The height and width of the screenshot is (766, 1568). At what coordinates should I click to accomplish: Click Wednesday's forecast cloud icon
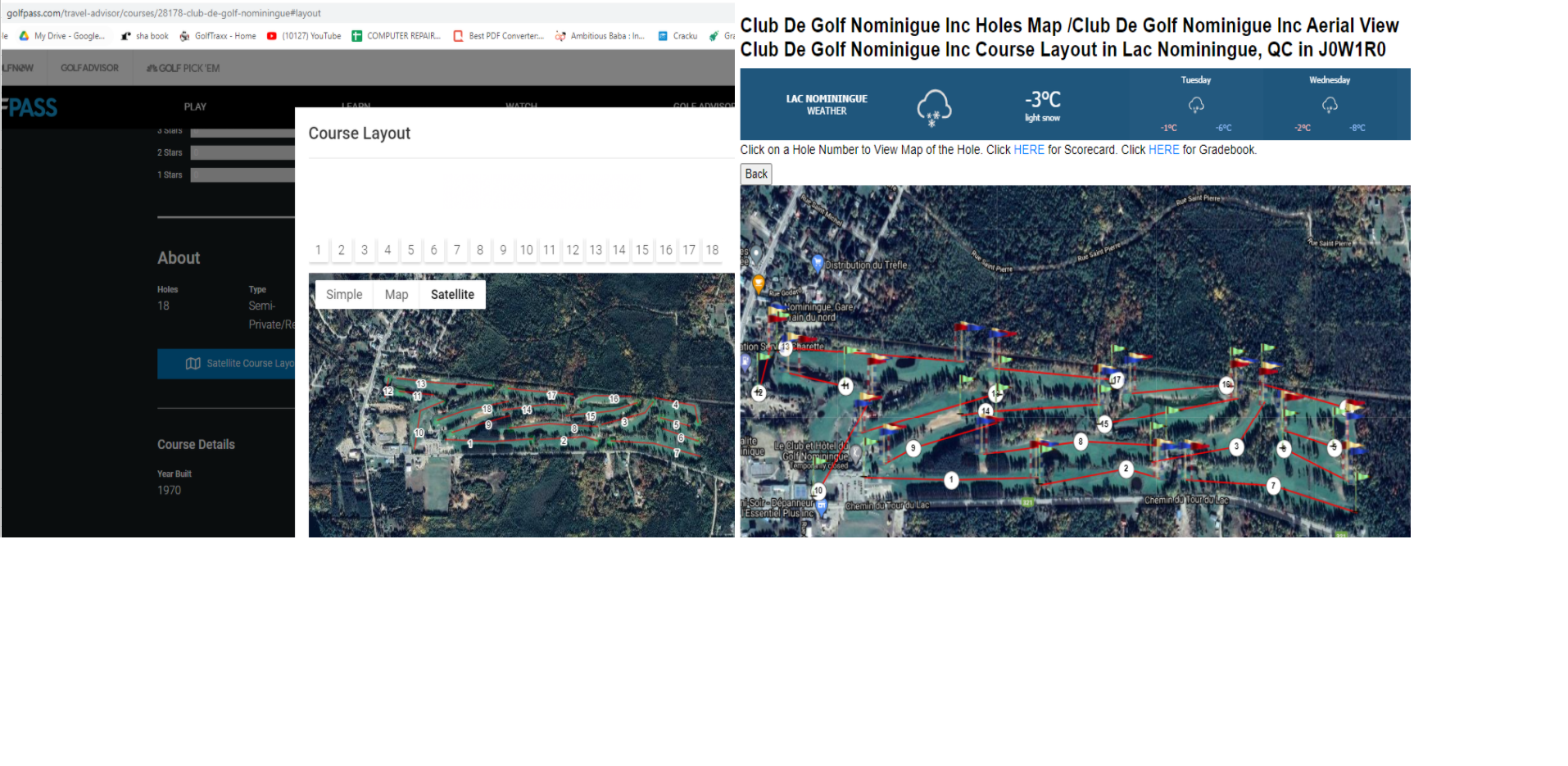(1330, 105)
